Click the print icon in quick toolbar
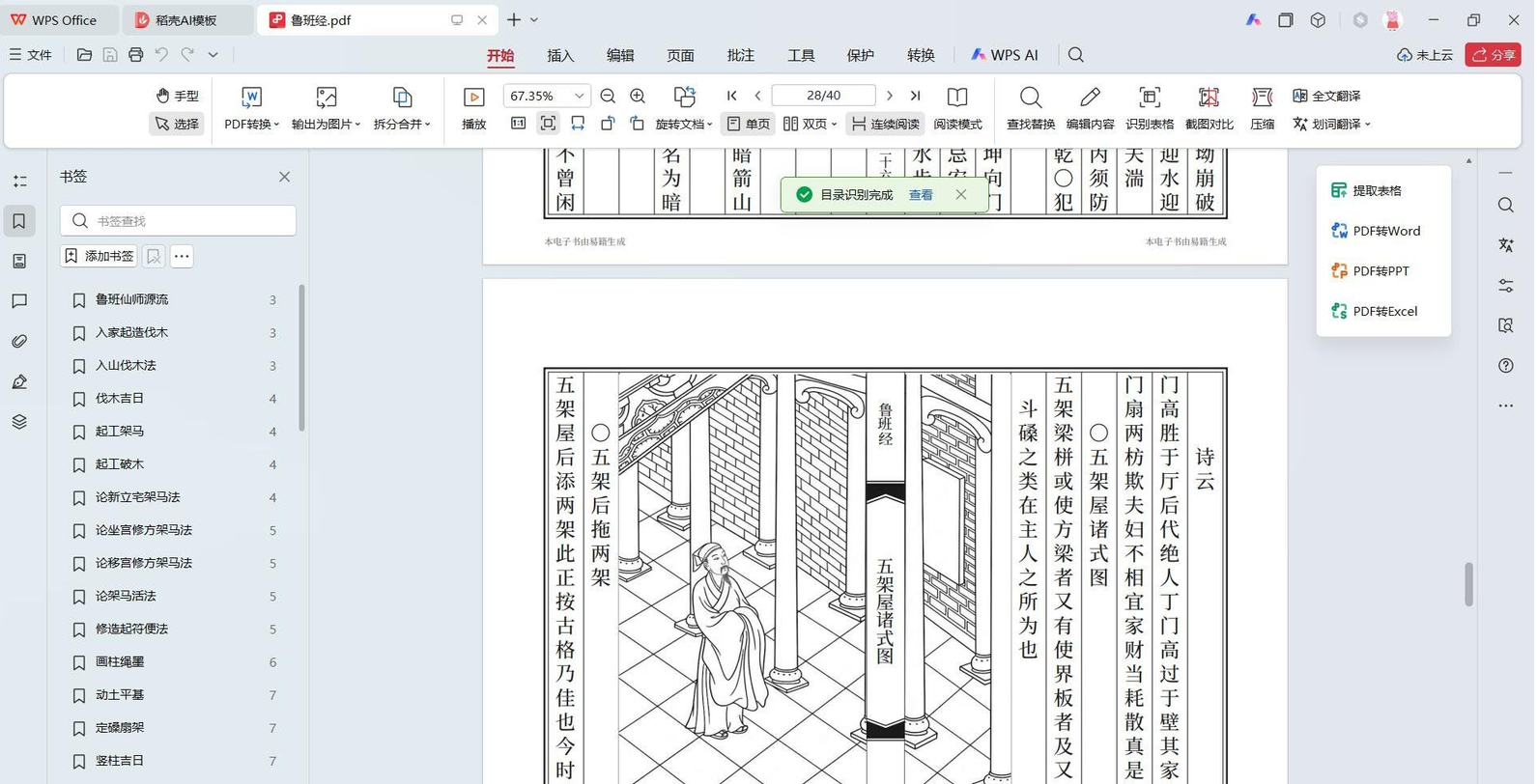 coord(135,55)
